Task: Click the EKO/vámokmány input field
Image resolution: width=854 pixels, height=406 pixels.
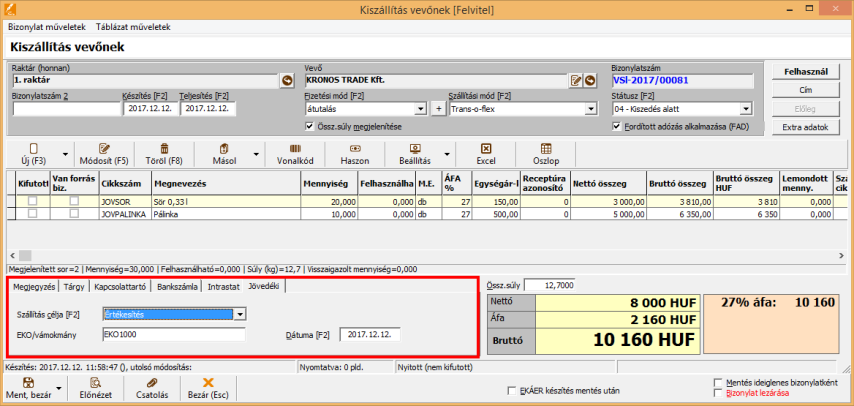Action: [x=173, y=335]
